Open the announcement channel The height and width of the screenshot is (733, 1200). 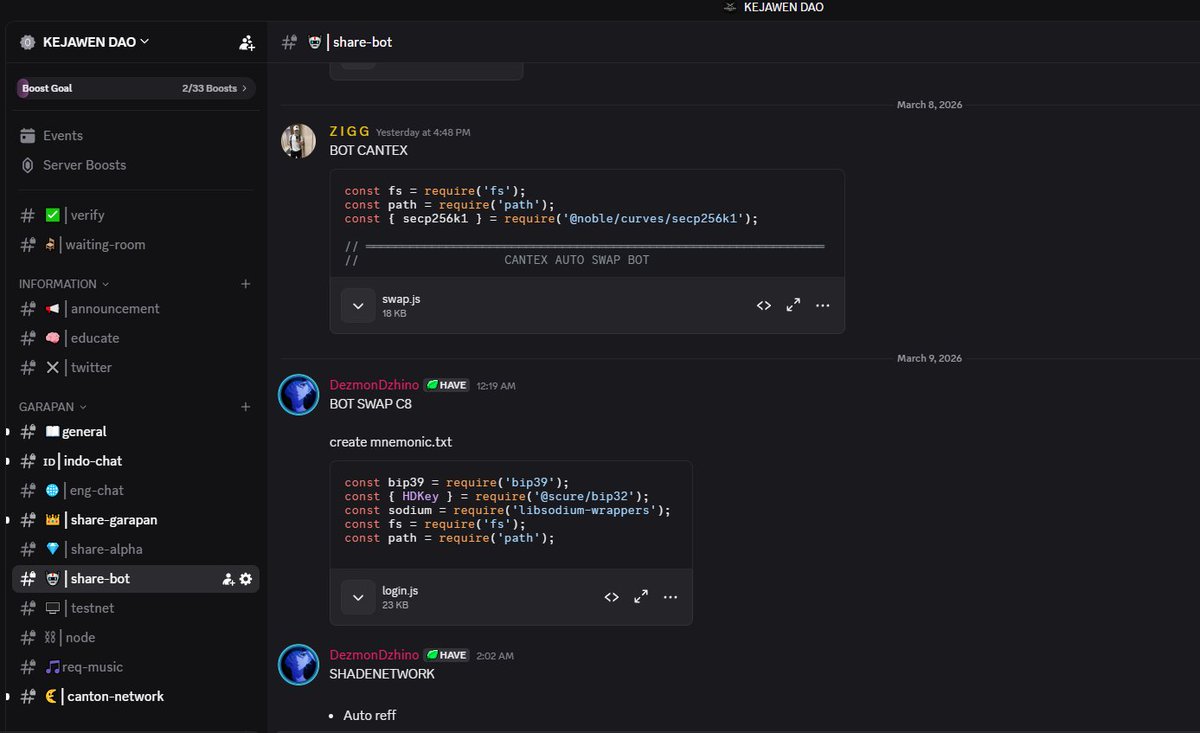(x=135, y=309)
